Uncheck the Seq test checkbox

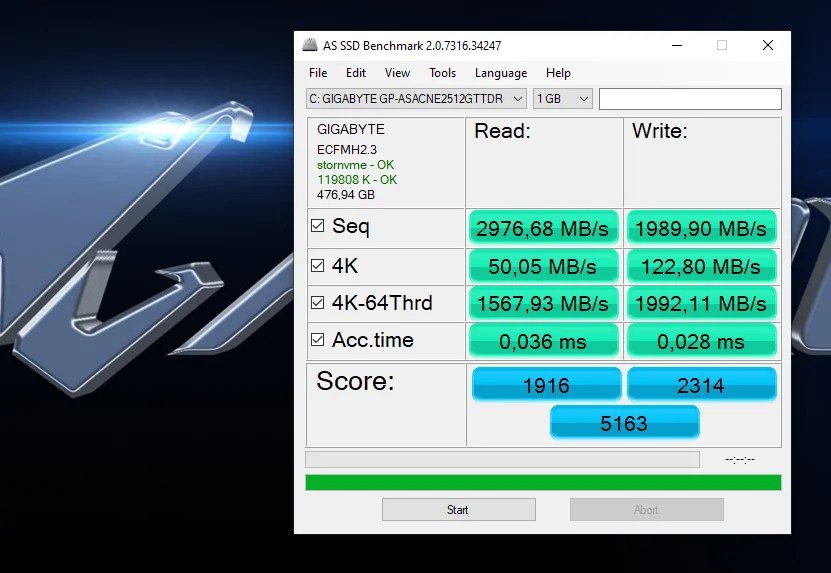318,227
